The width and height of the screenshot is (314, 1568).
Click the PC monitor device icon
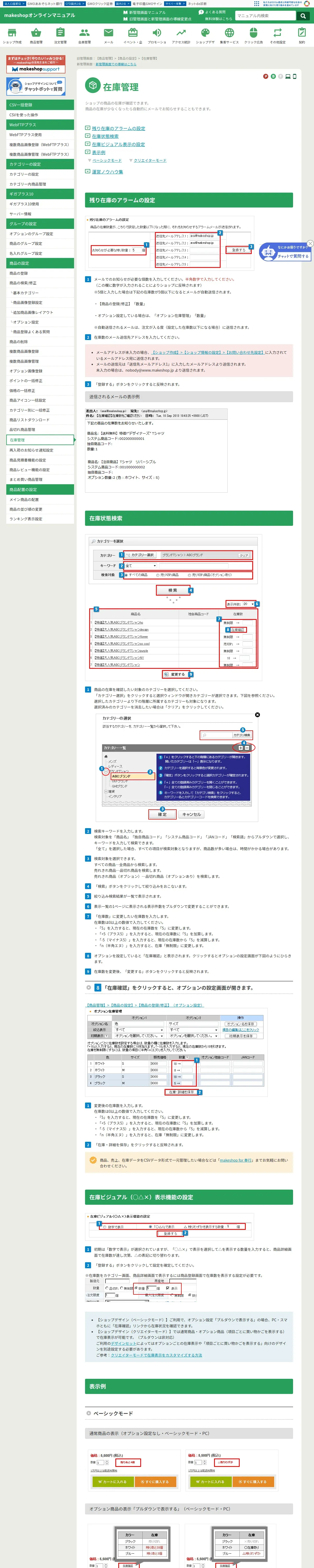288,77
